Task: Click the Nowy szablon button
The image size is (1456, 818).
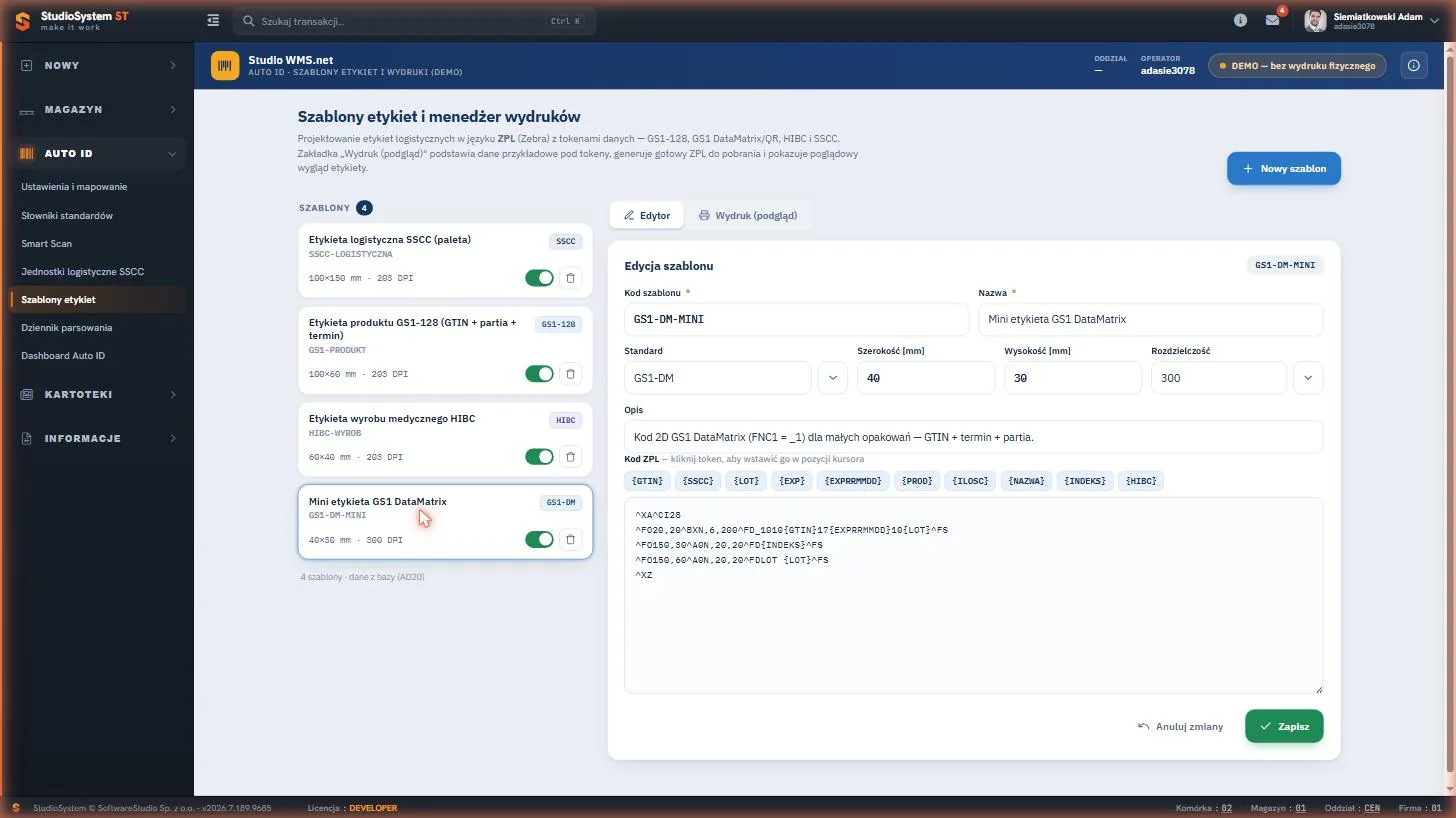Action: [1284, 169]
